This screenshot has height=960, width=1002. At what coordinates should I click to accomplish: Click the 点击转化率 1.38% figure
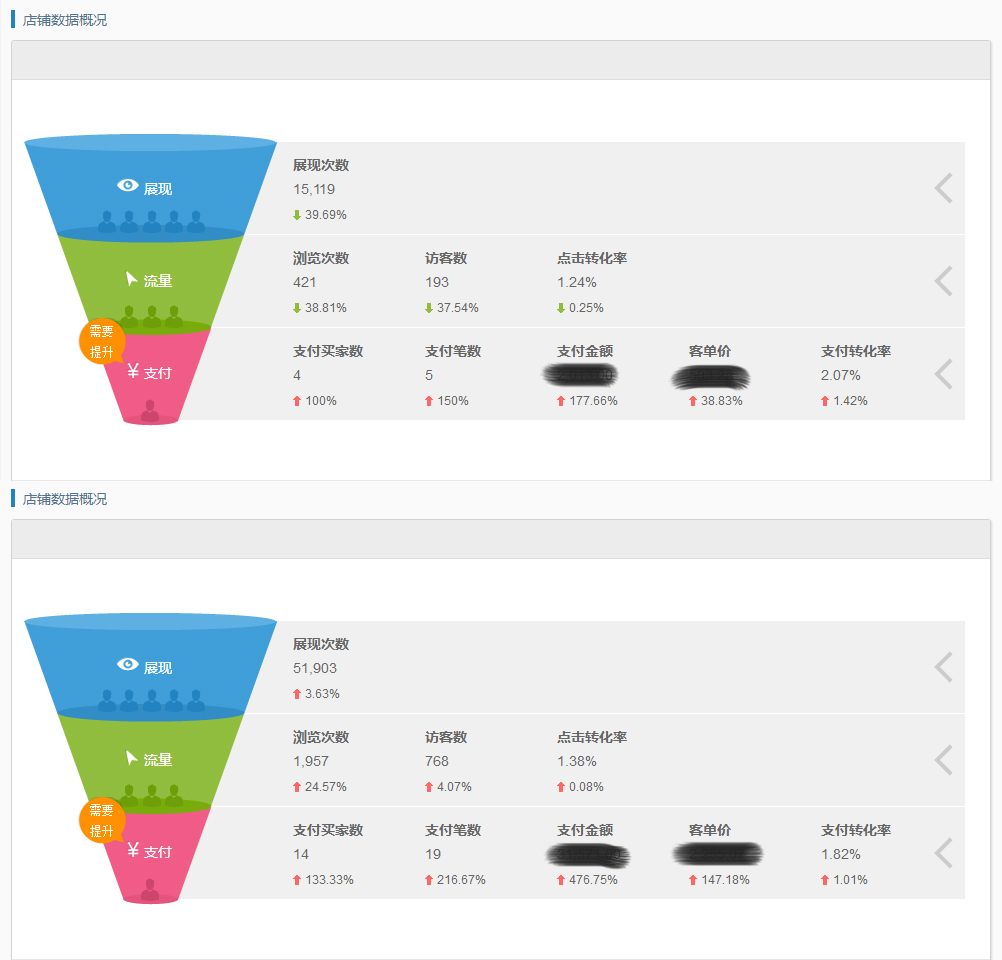[x=570, y=761]
